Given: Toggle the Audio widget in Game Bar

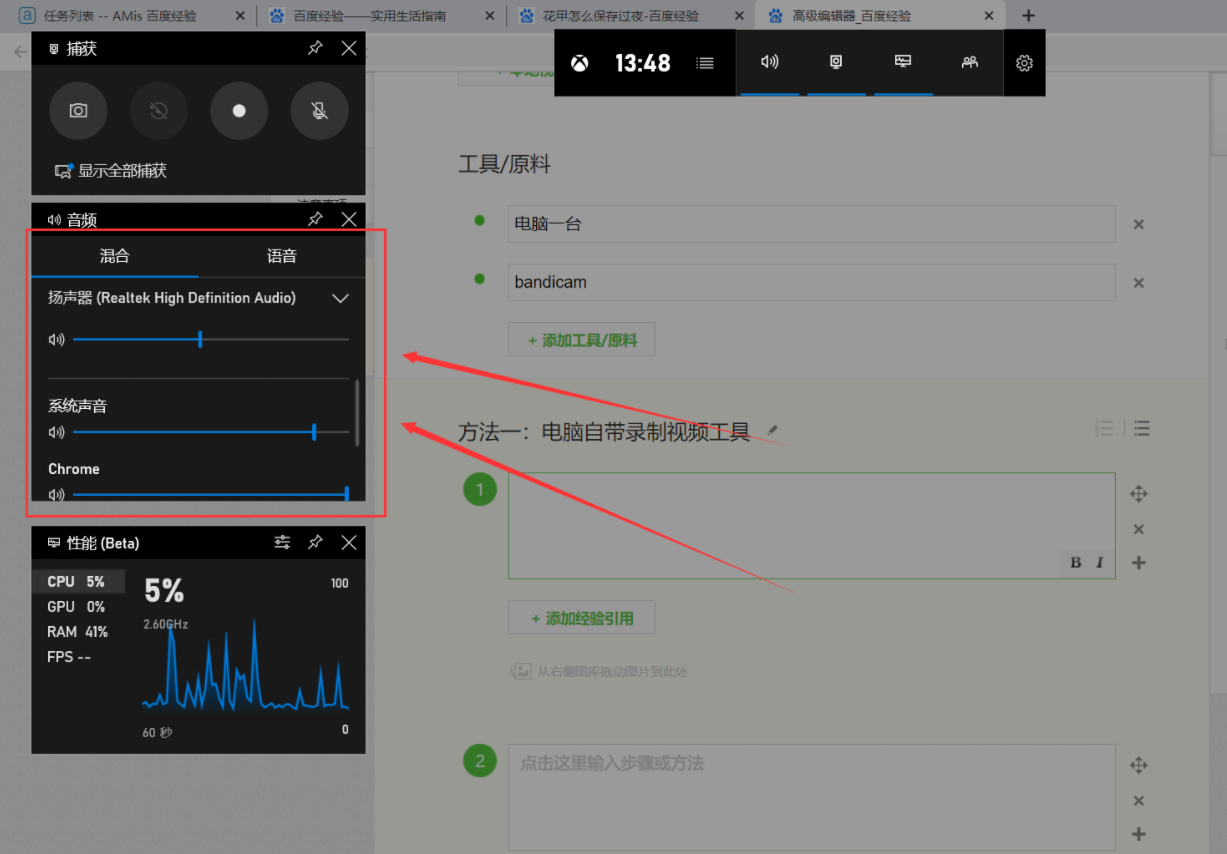Looking at the screenshot, I should click(x=769, y=62).
